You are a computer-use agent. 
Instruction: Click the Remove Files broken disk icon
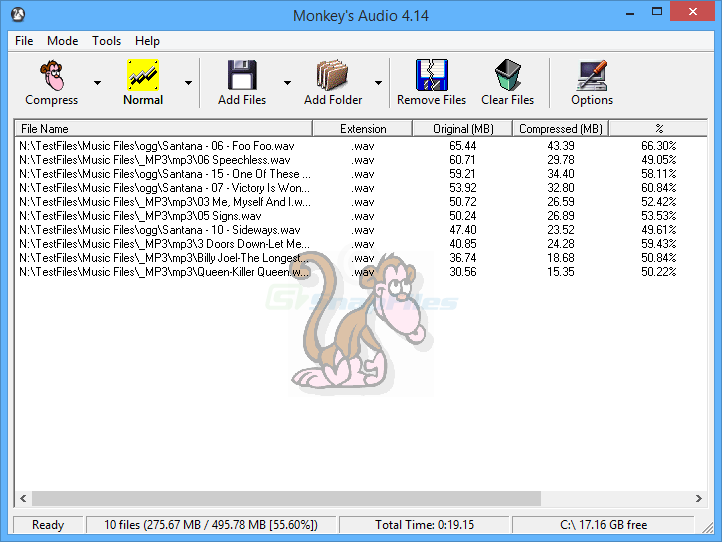(431, 75)
